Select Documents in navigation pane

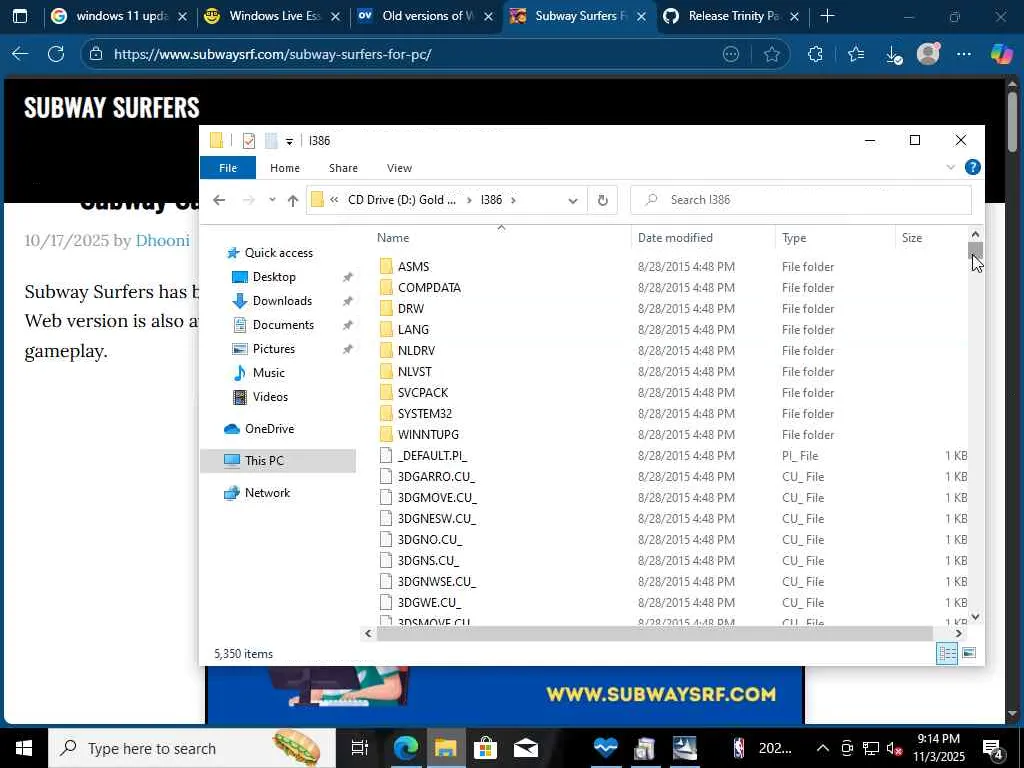click(x=283, y=325)
